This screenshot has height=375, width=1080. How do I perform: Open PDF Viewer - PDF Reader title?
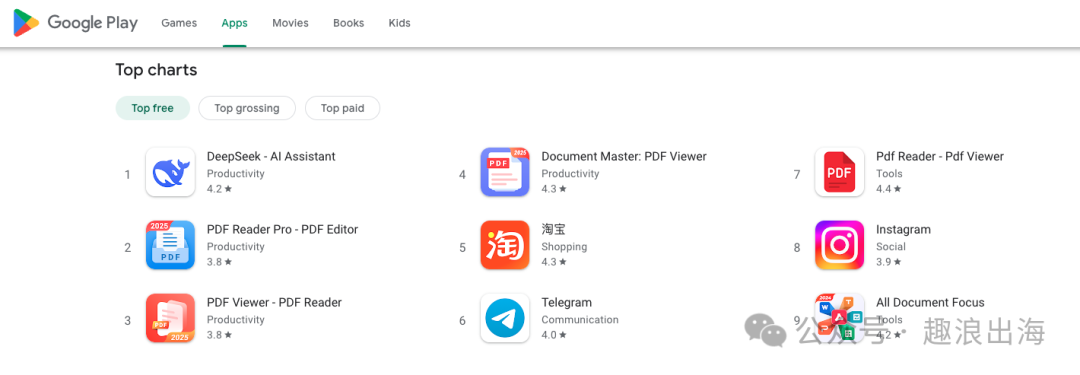coord(274,303)
